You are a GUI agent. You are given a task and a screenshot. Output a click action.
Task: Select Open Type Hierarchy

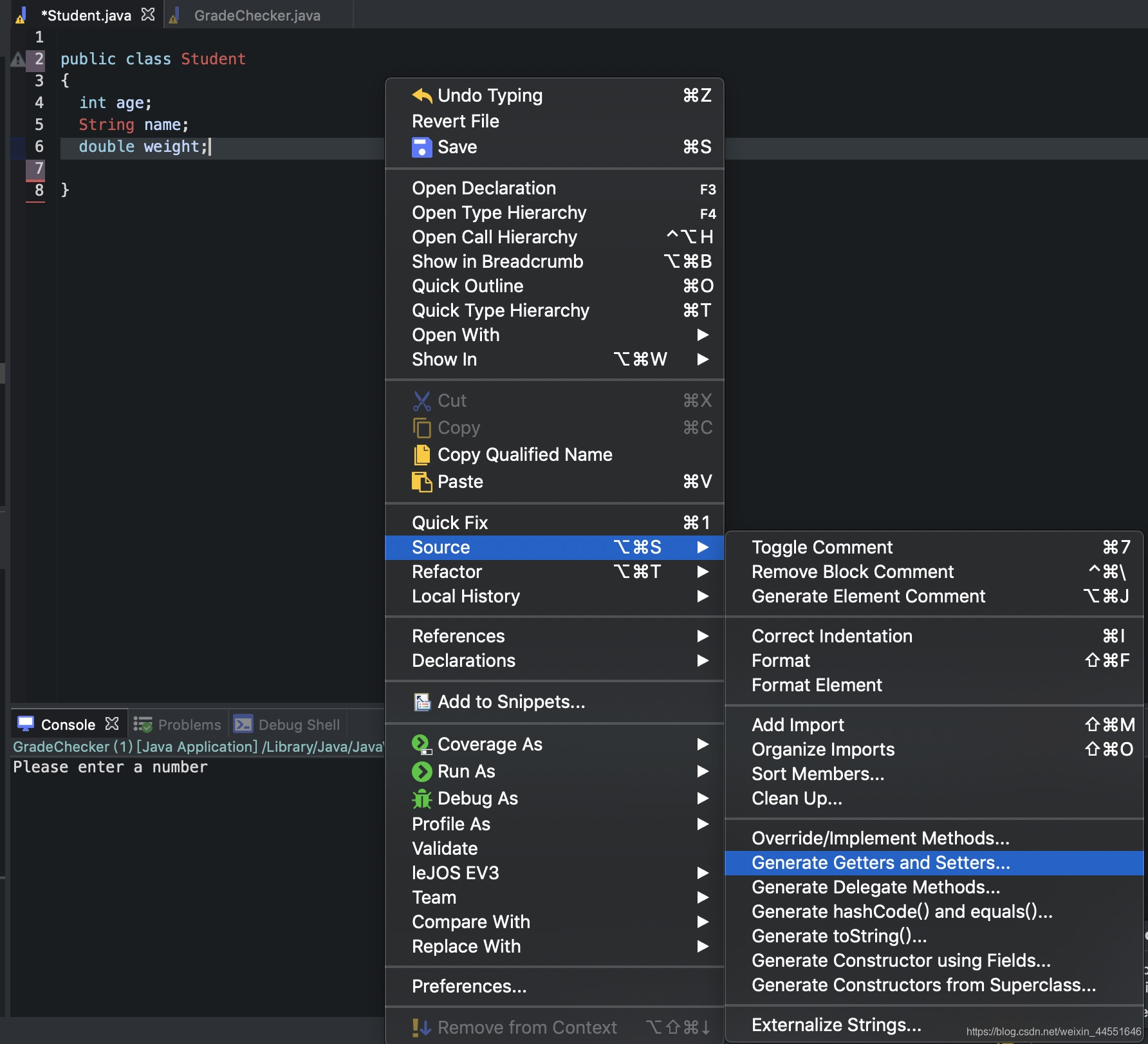[x=554, y=213]
